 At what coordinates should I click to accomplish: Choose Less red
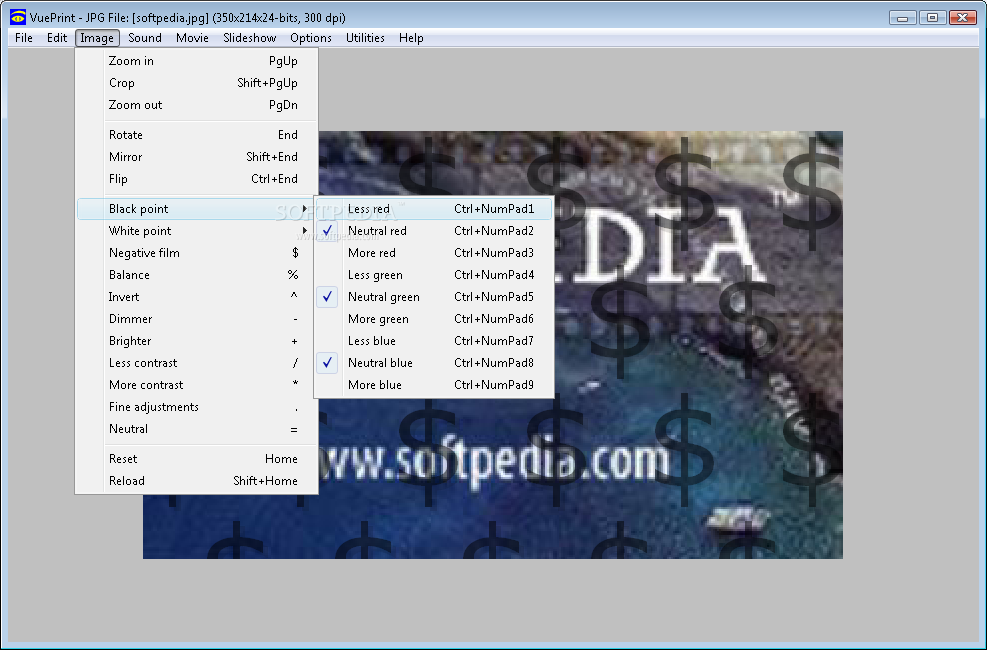(434, 209)
